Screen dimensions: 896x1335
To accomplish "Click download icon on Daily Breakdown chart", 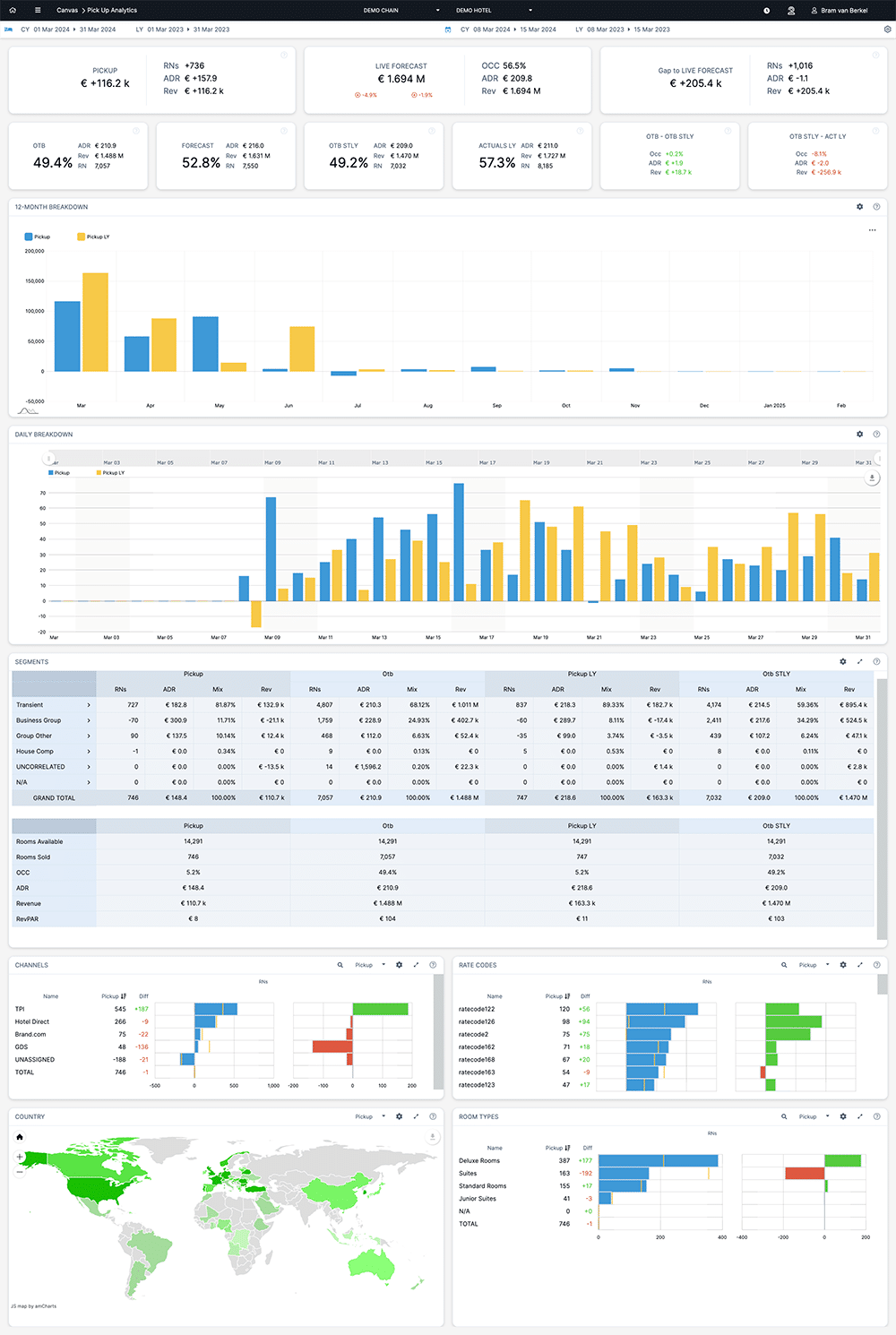I will 872,478.
